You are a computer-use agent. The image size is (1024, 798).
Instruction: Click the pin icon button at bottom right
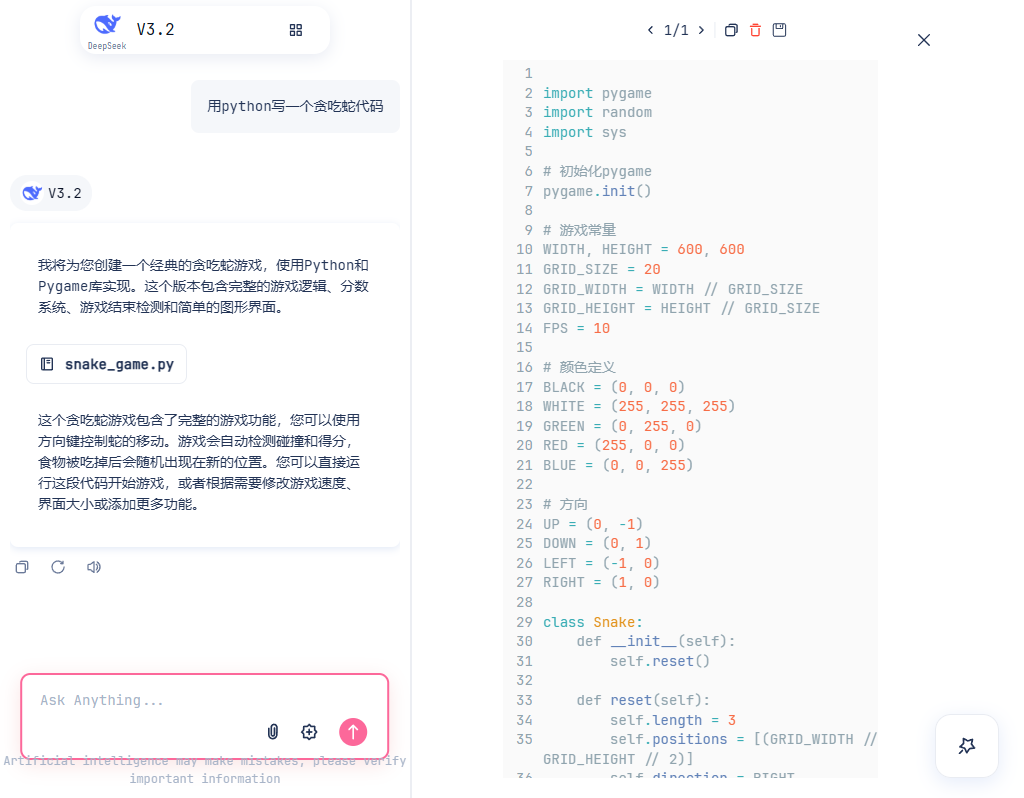click(x=966, y=746)
